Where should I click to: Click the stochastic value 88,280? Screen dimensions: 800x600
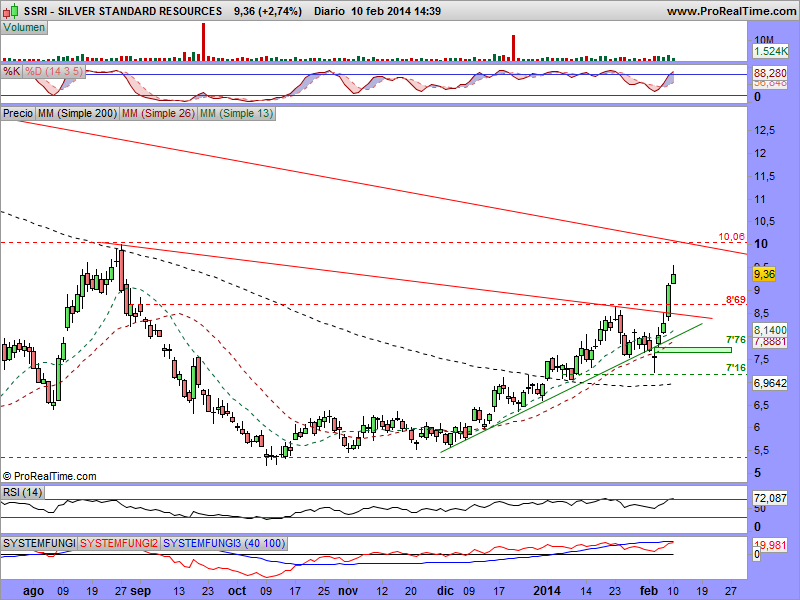(x=770, y=73)
